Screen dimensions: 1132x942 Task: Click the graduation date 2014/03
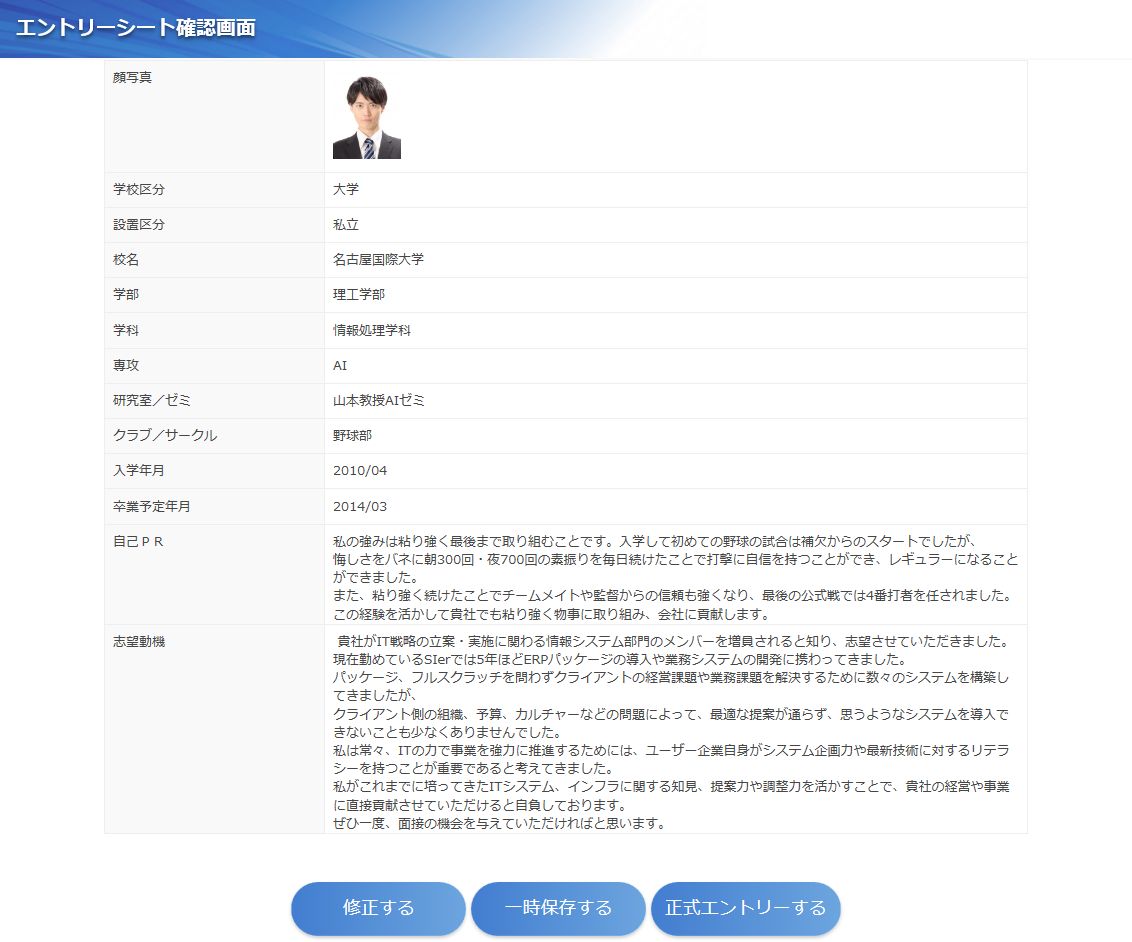(359, 506)
